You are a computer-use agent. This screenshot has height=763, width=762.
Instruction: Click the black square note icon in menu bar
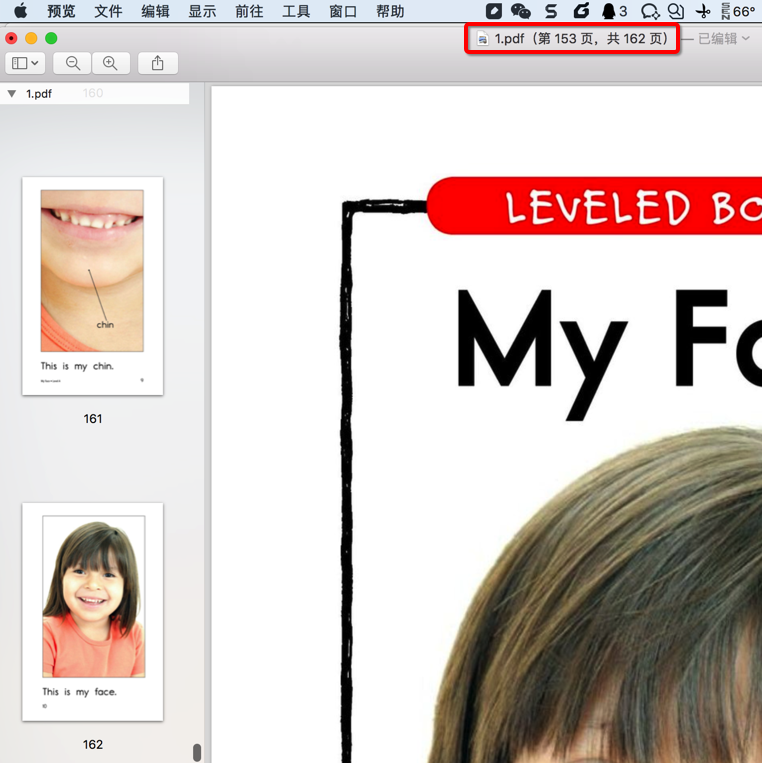tap(493, 11)
